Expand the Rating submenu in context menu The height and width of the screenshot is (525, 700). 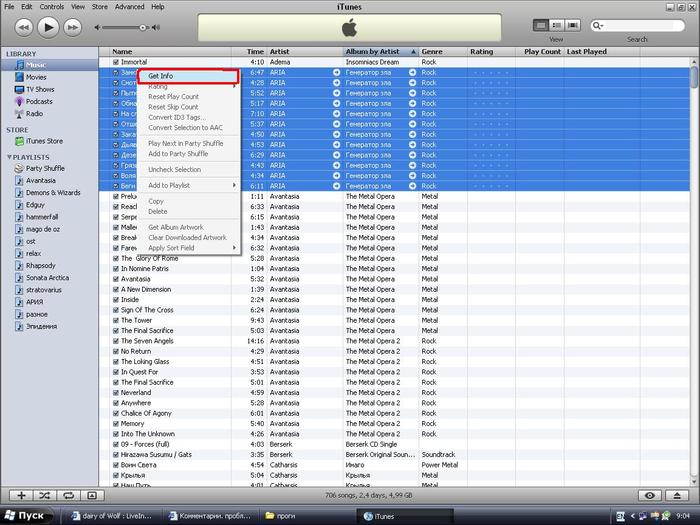tap(191, 87)
